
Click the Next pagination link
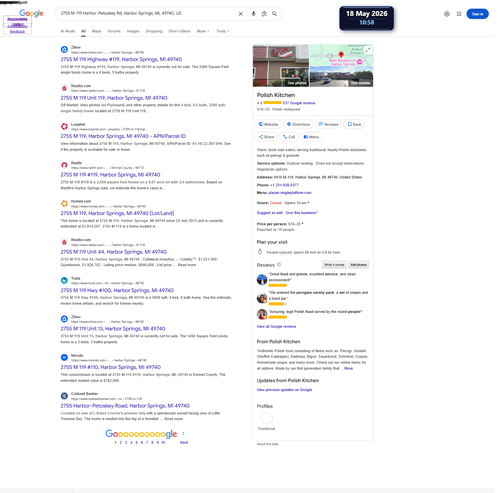tap(184, 442)
